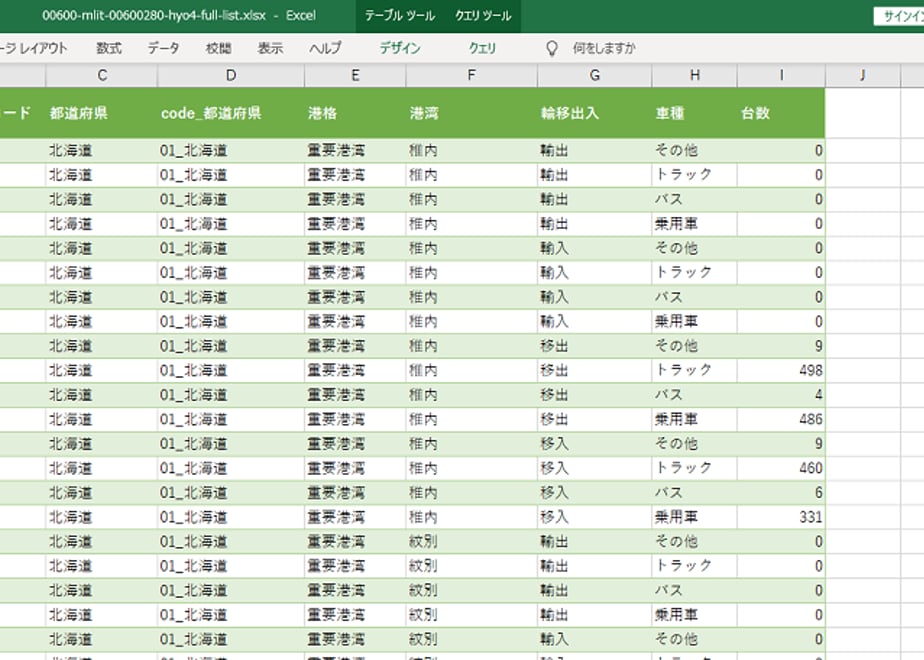
Task: Click the 港湾 table header cell
Action: tap(471, 113)
